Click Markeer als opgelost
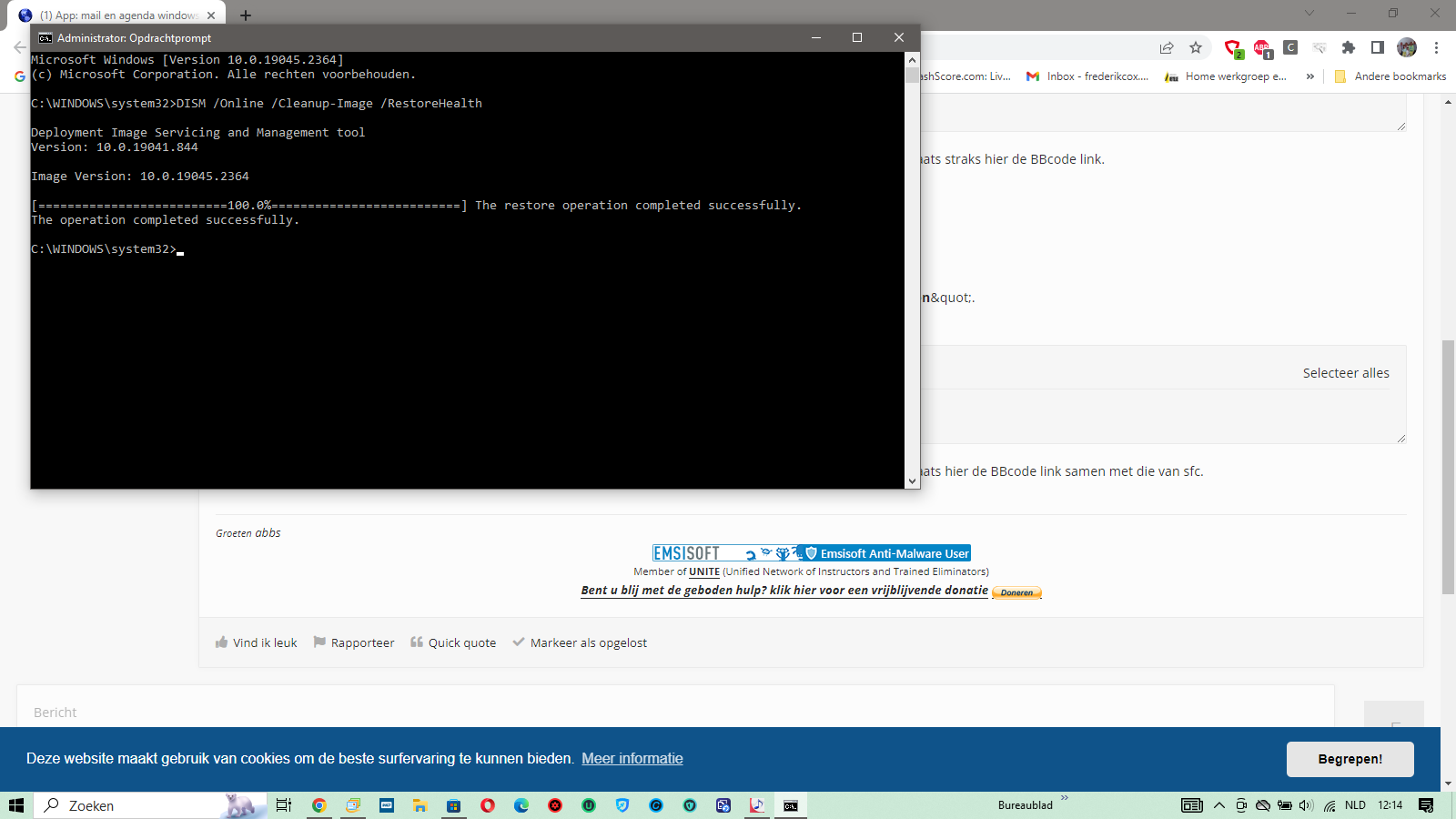 click(580, 642)
